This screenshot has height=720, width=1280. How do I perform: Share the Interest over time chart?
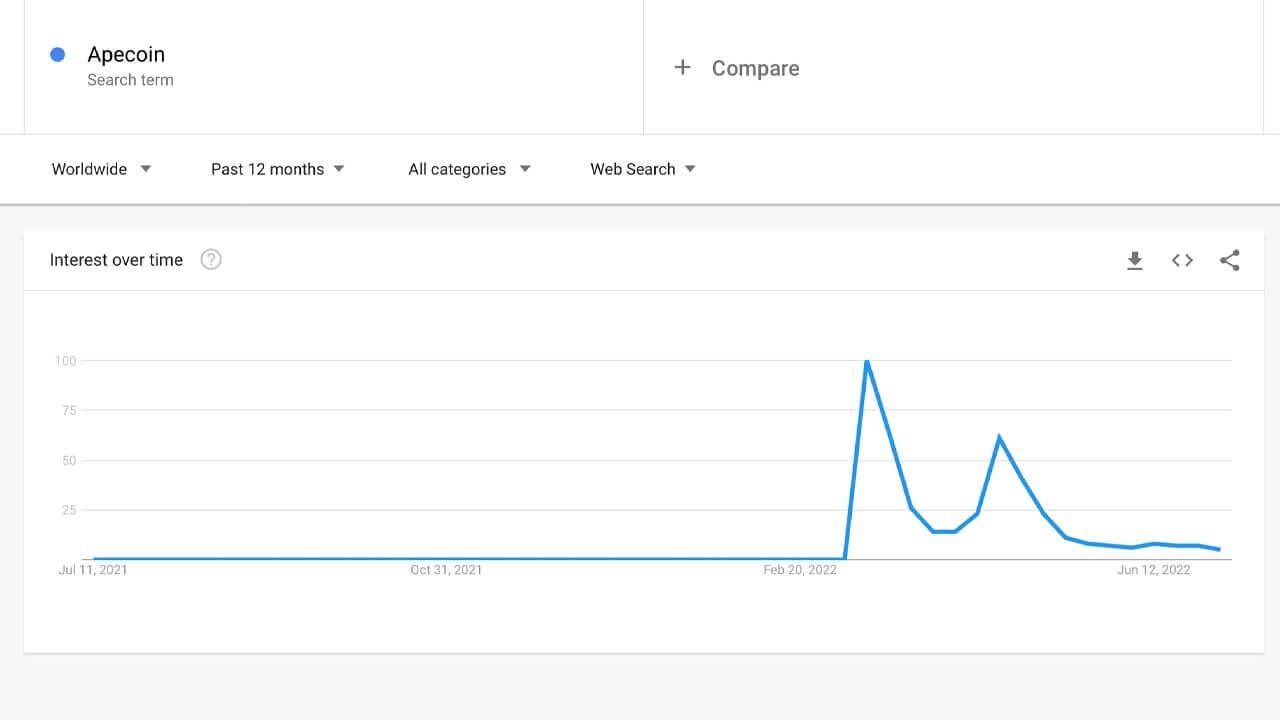(x=1230, y=261)
